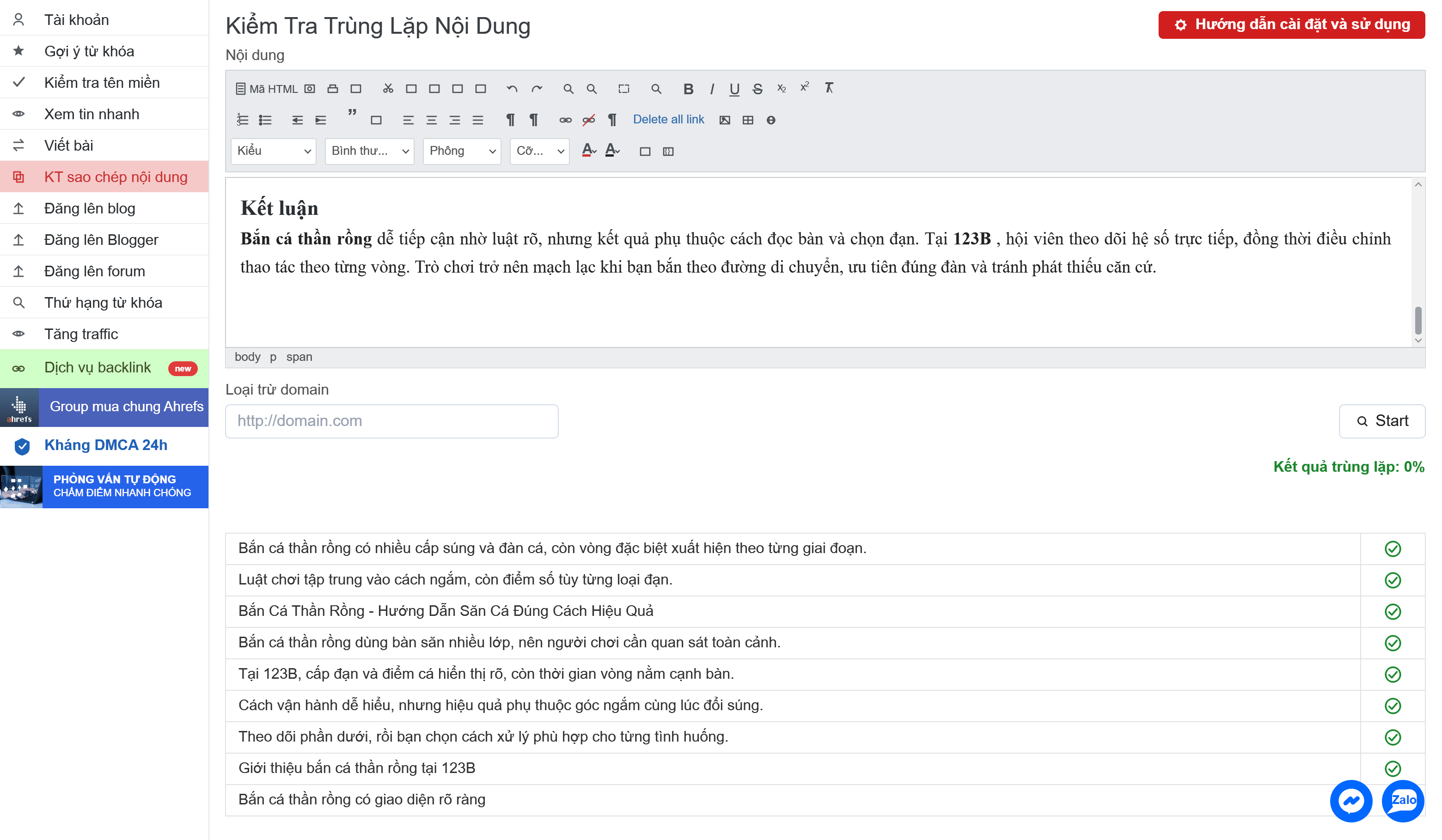The image size is (1442, 840).
Task: Insert a bulleted list
Action: point(265,120)
